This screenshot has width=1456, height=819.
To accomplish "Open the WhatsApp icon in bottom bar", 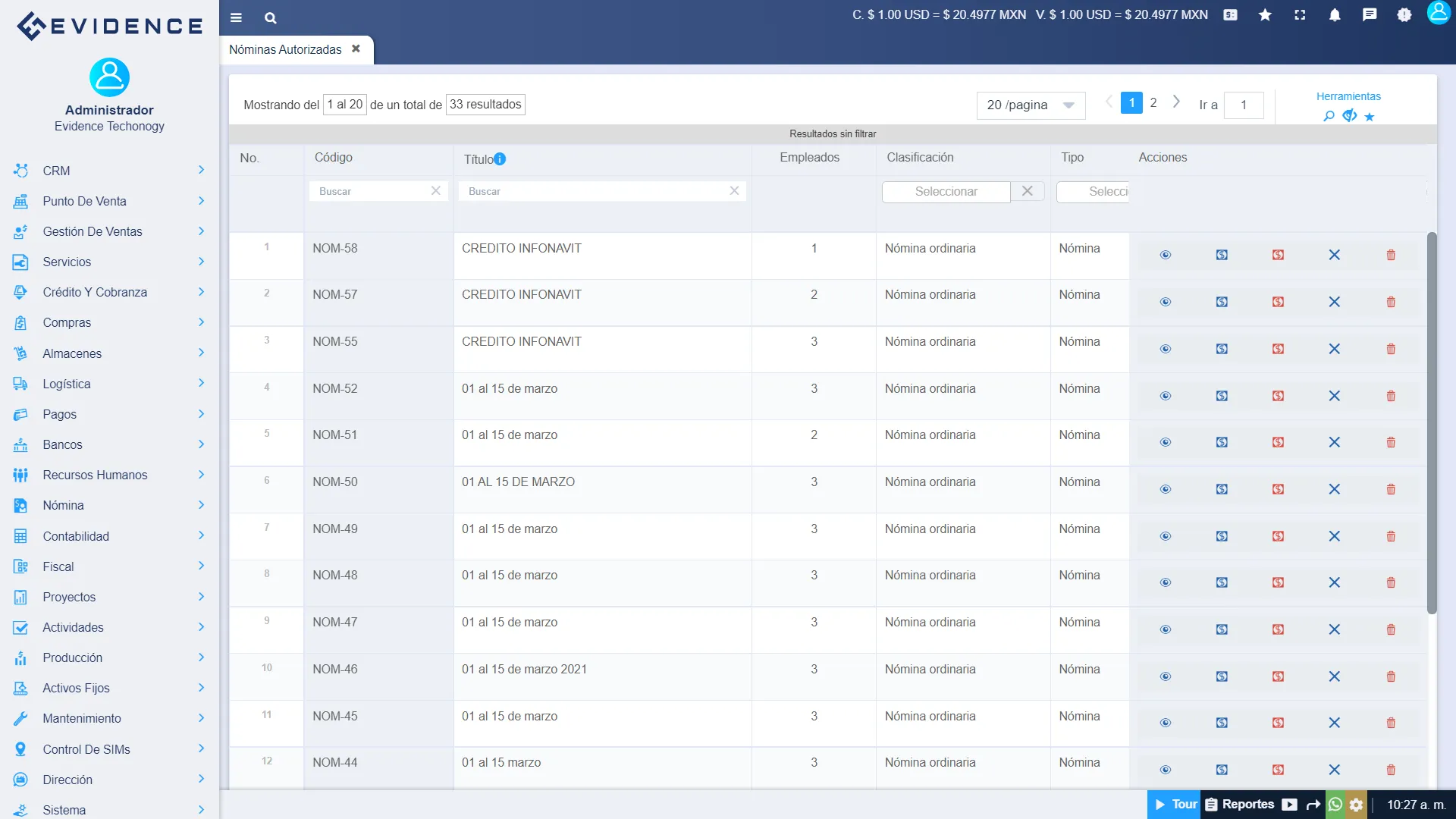I will tap(1335, 805).
